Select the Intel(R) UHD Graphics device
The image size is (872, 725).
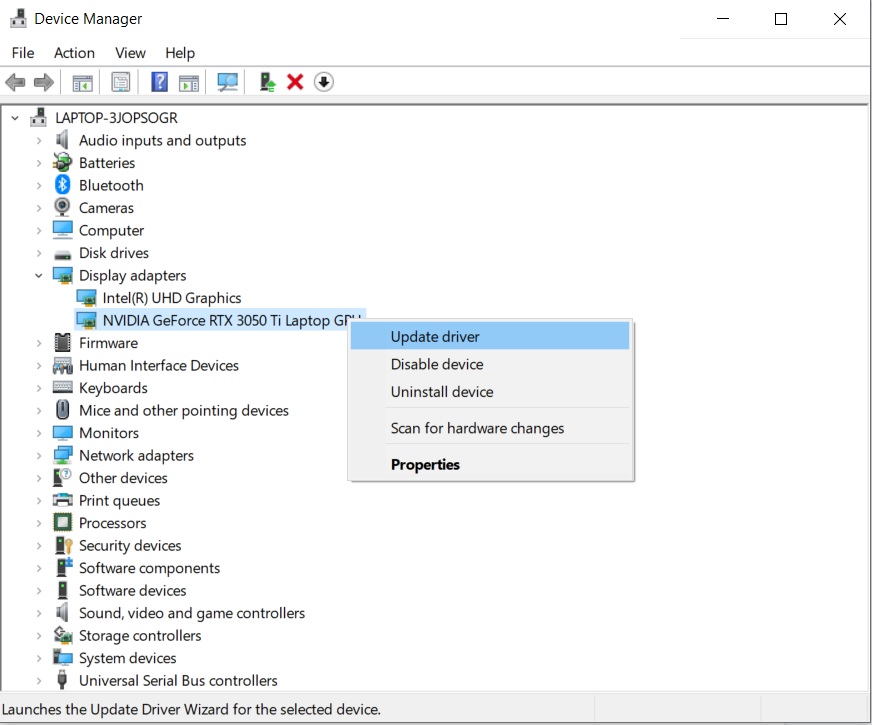tap(172, 298)
